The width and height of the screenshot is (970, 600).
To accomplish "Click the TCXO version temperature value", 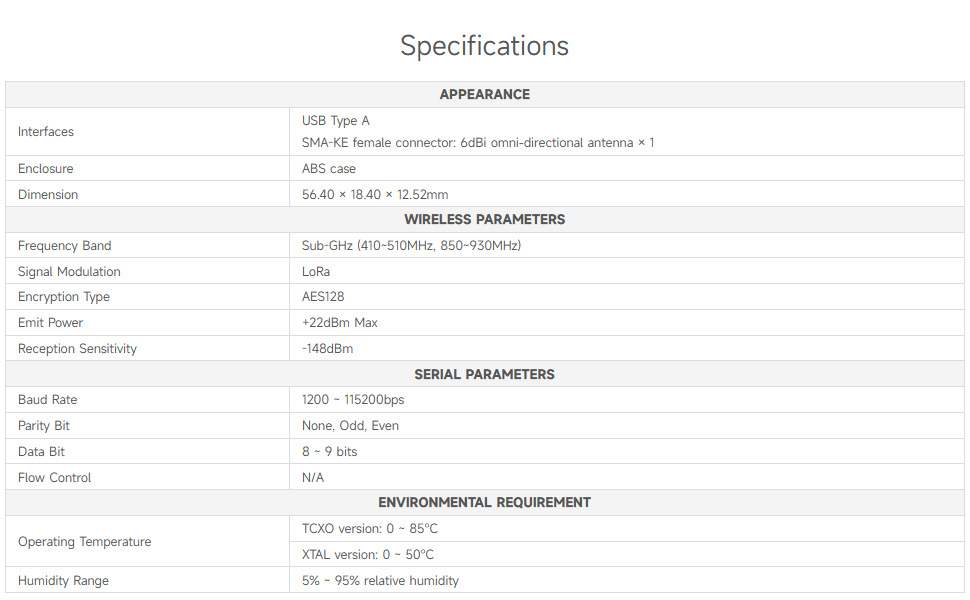I will (370, 529).
